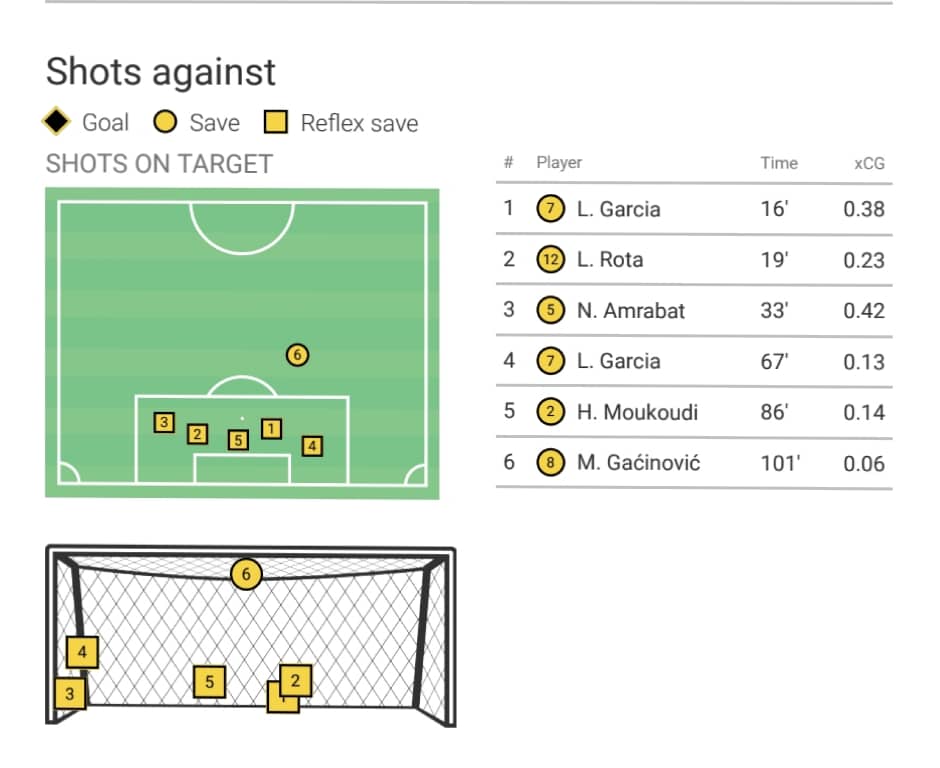The height and width of the screenshot is (768, 940).
Task: Select square marker 4 in the goal frame
Action: coord(82,653)
